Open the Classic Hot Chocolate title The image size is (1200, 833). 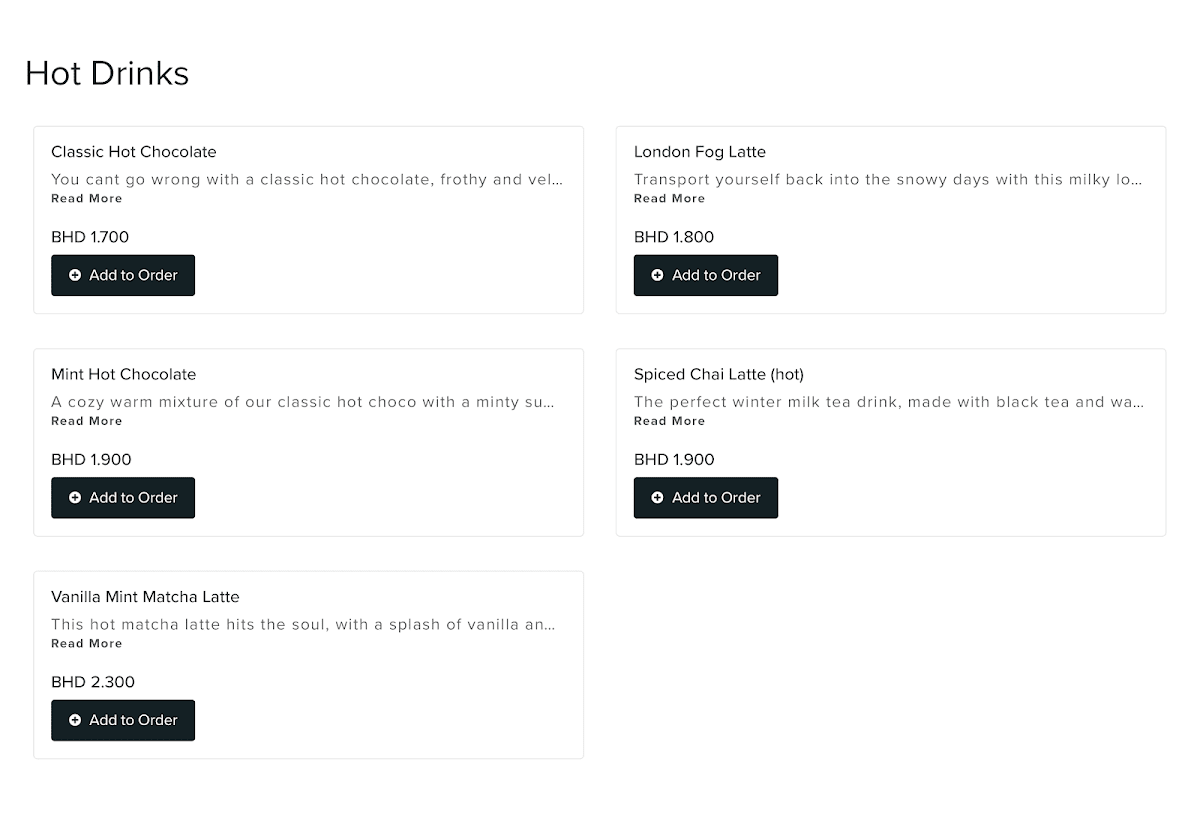click(134, 152)
